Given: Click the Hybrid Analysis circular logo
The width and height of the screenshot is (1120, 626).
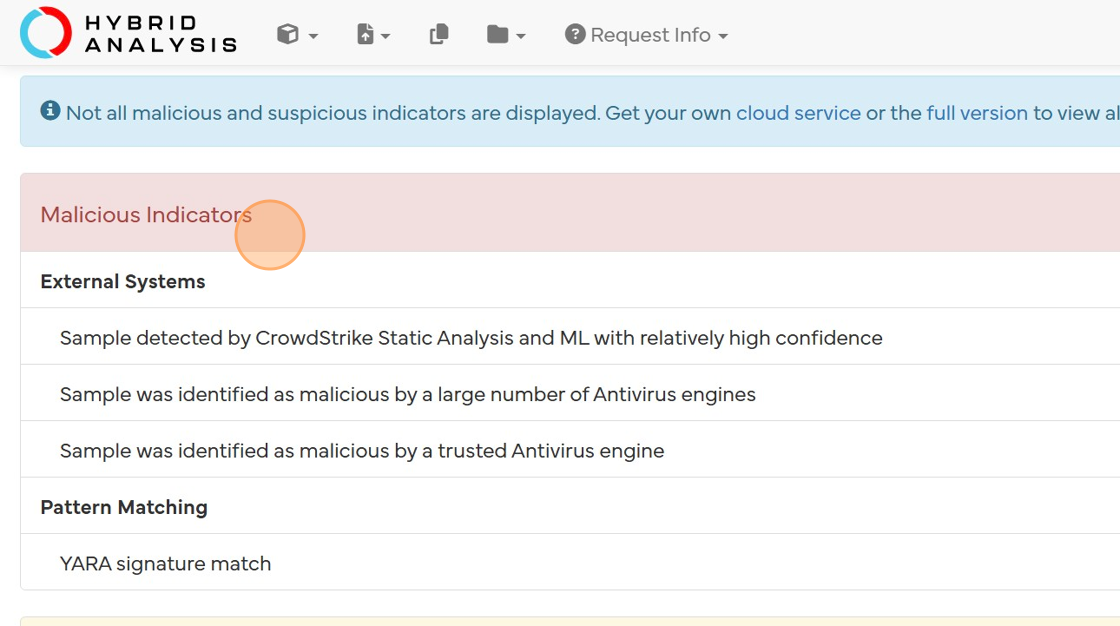Looking at the screenshot, I should tap(46, 33).
